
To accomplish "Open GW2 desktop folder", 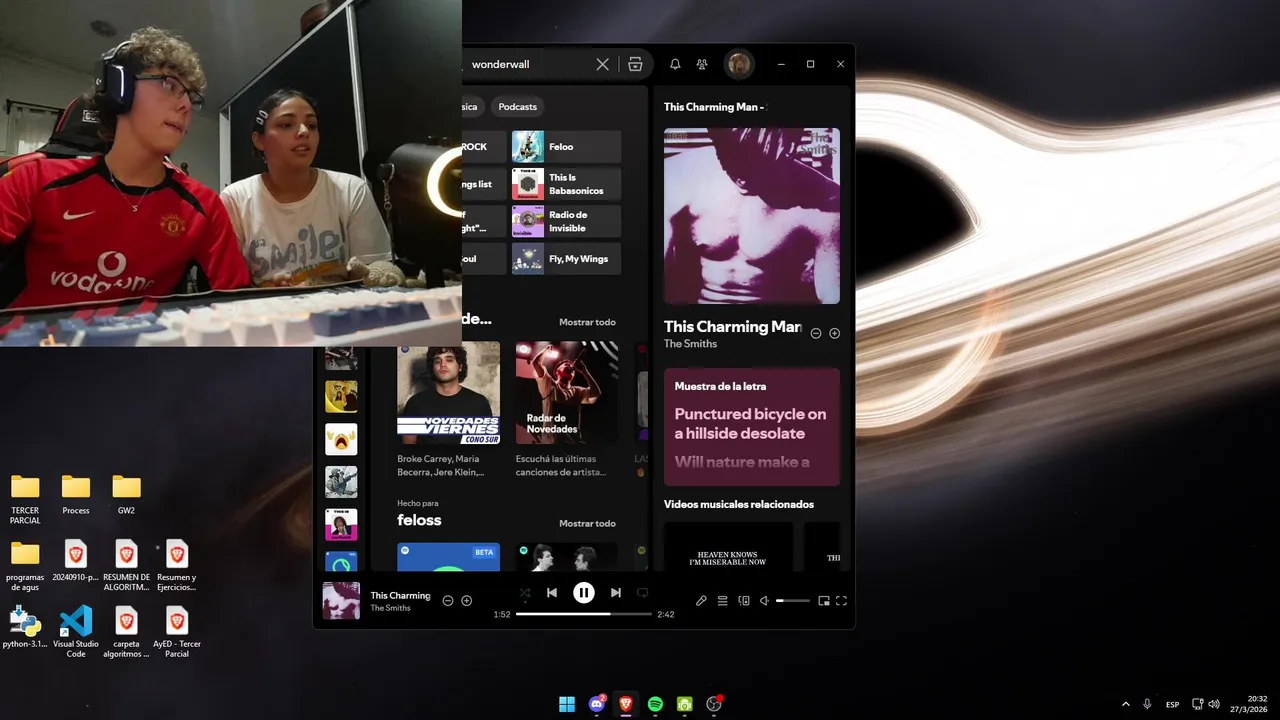I will tap(126, 495).
